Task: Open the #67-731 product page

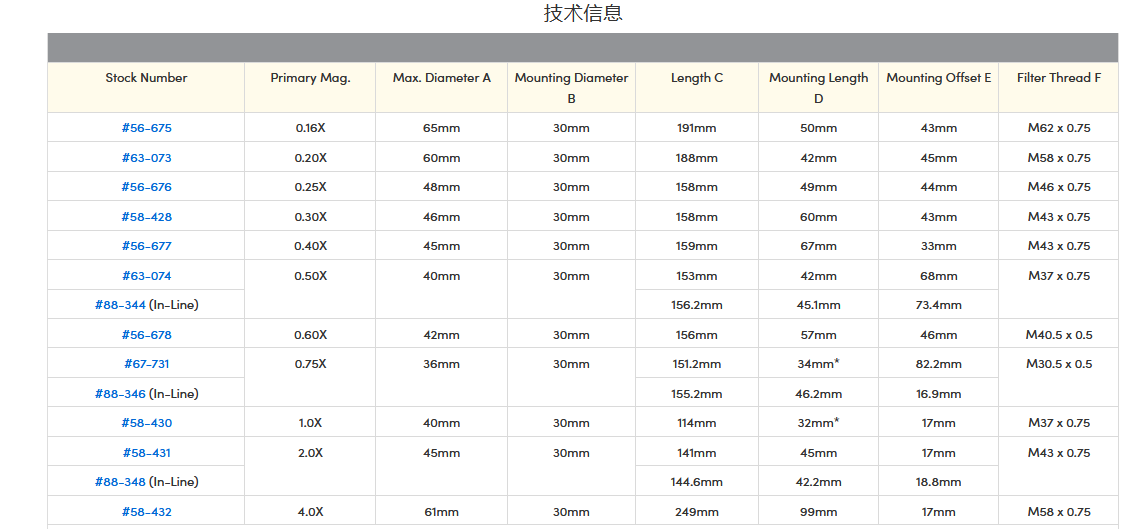Action: [146, 364]
